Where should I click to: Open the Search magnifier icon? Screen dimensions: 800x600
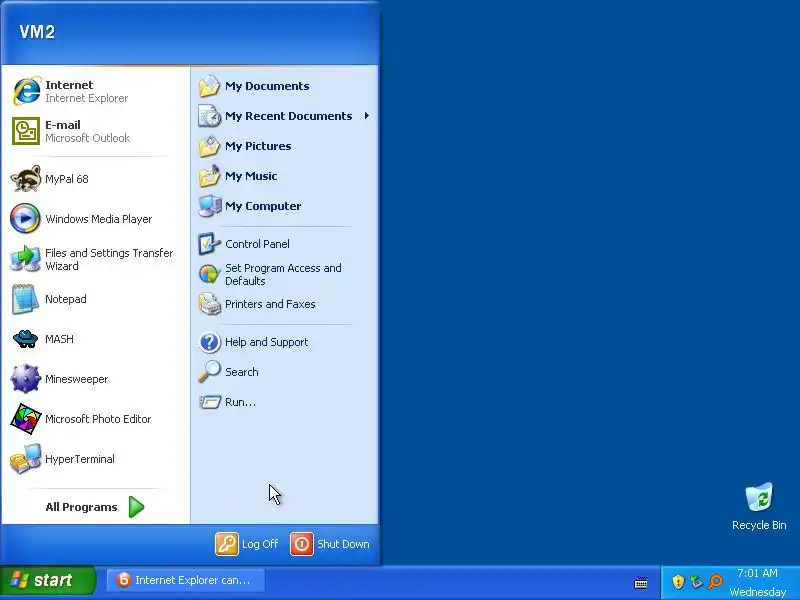pos(209,371)
